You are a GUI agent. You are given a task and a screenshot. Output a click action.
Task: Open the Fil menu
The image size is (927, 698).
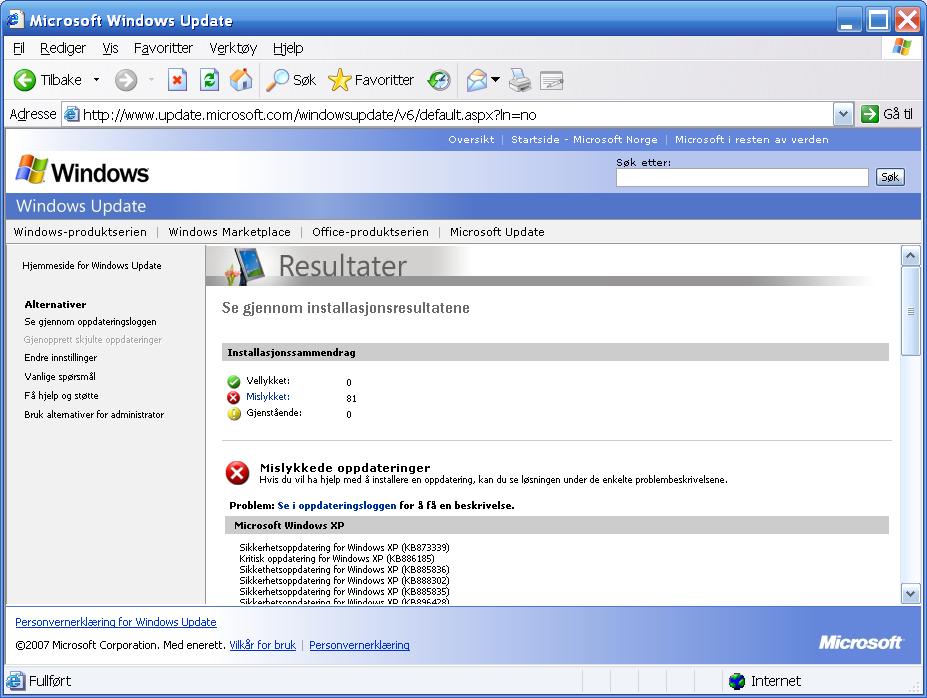pos(19,48)
